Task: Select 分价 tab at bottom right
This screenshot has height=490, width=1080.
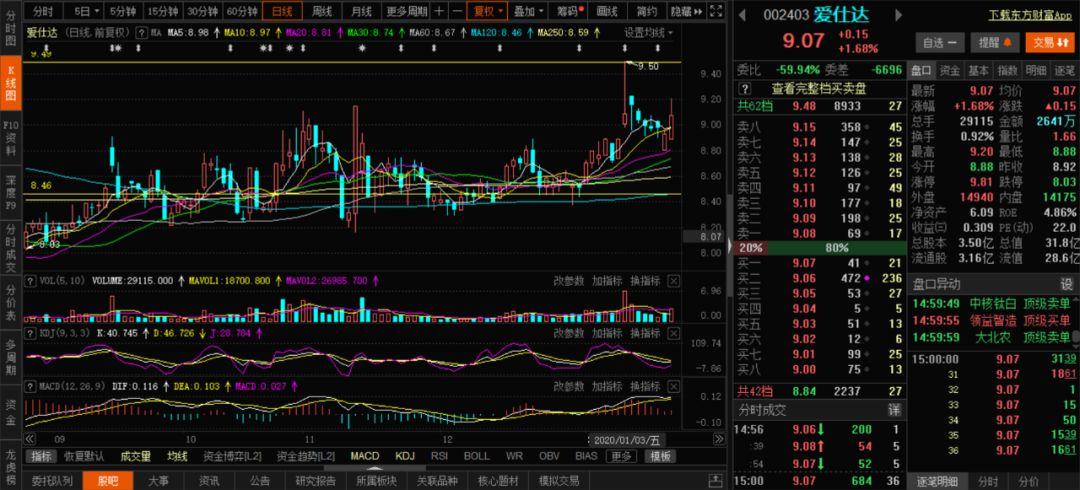Action: coord(1028,481)
